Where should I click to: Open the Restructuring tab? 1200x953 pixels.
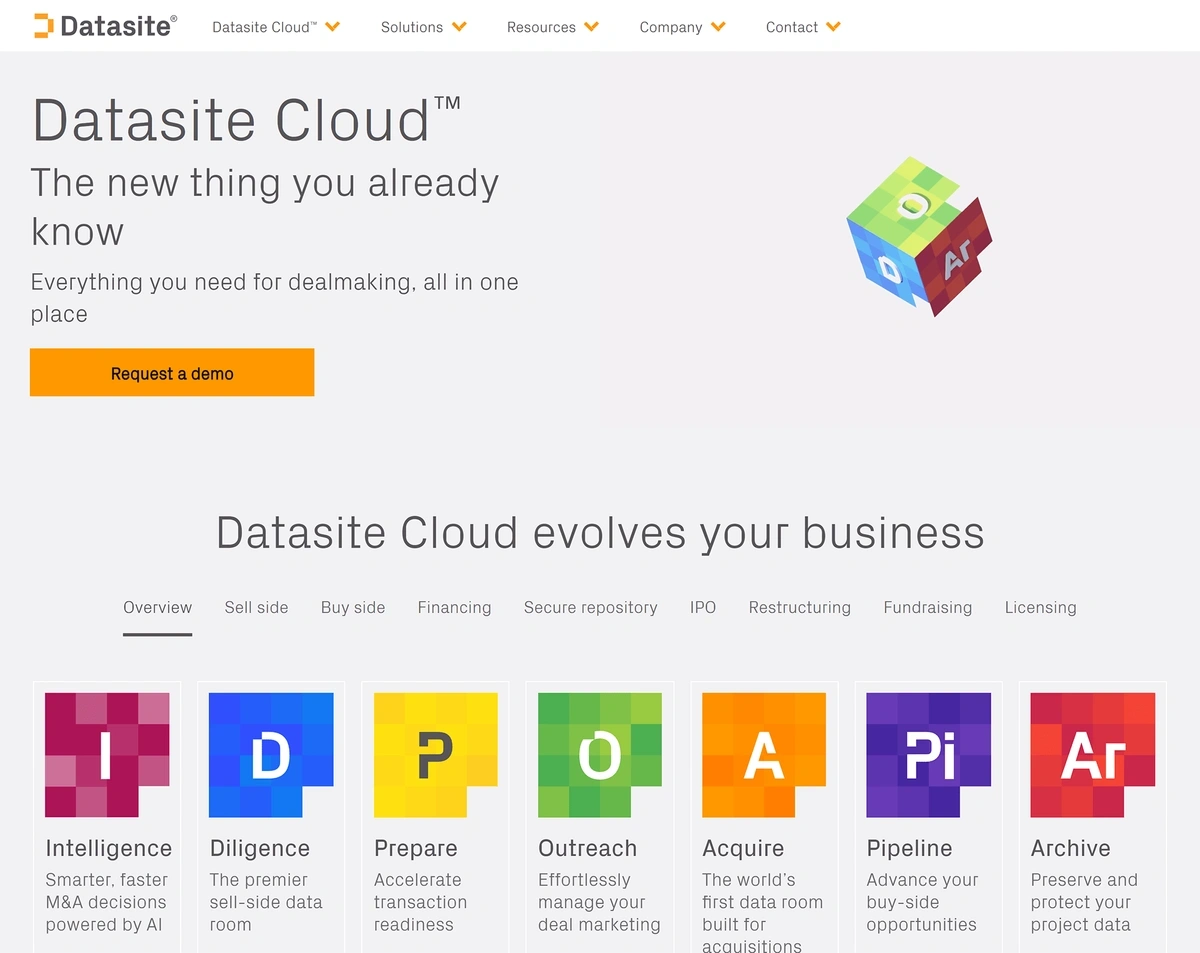click(800, 607)
